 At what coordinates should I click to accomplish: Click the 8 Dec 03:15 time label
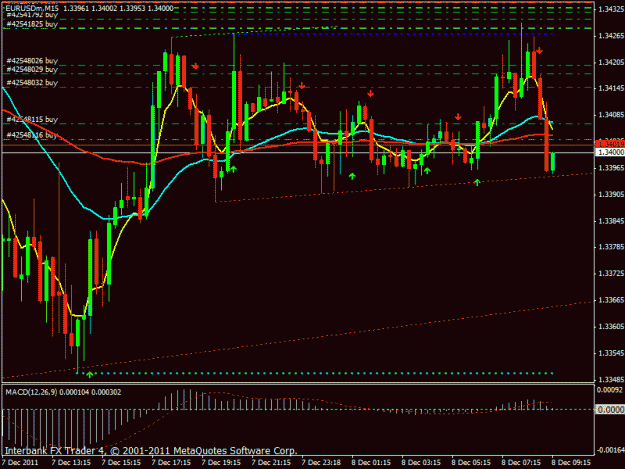(421, 463)
